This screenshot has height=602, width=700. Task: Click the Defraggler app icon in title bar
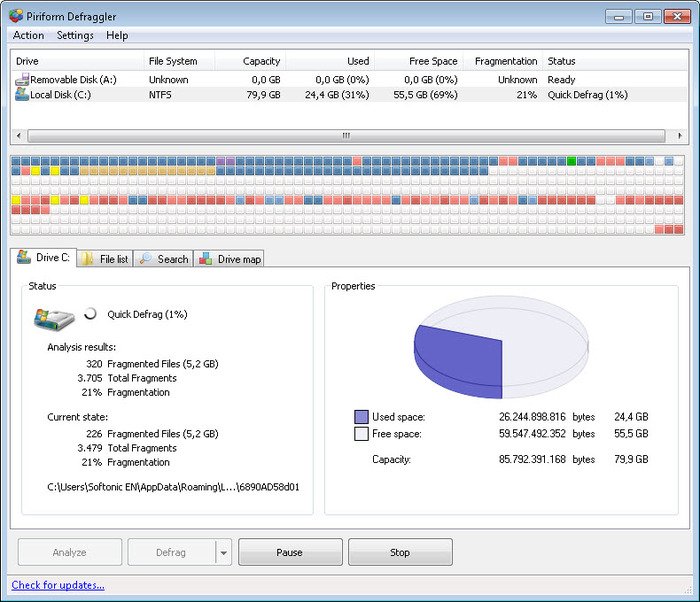click(x=16, y=16)
